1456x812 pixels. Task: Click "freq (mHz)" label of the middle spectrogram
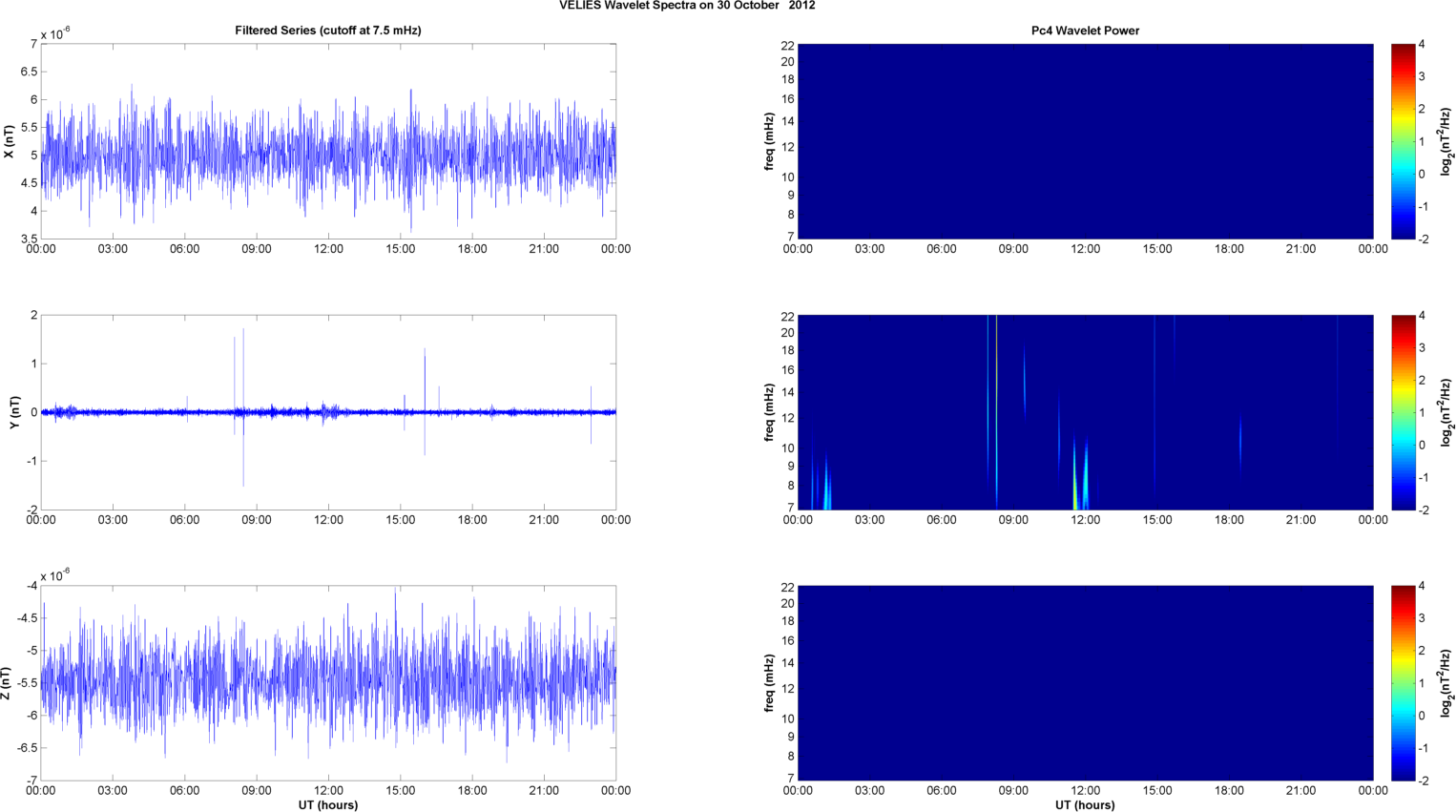[769, 412]
